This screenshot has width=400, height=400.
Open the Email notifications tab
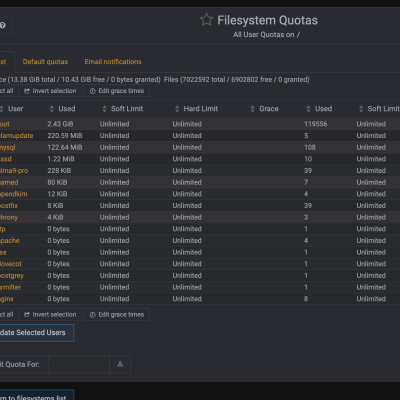[113, 62]
